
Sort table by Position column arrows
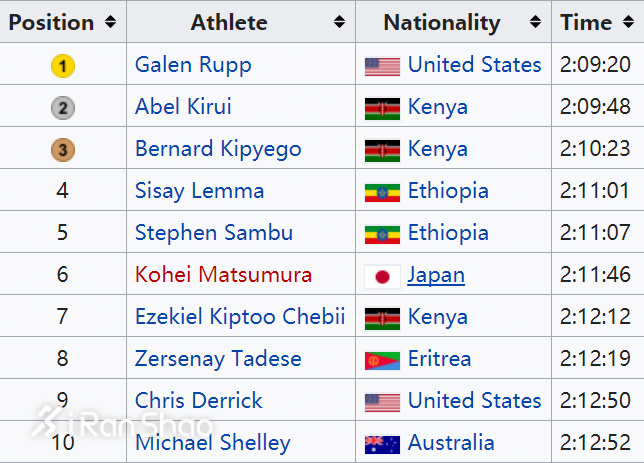[x=109, y=22]
